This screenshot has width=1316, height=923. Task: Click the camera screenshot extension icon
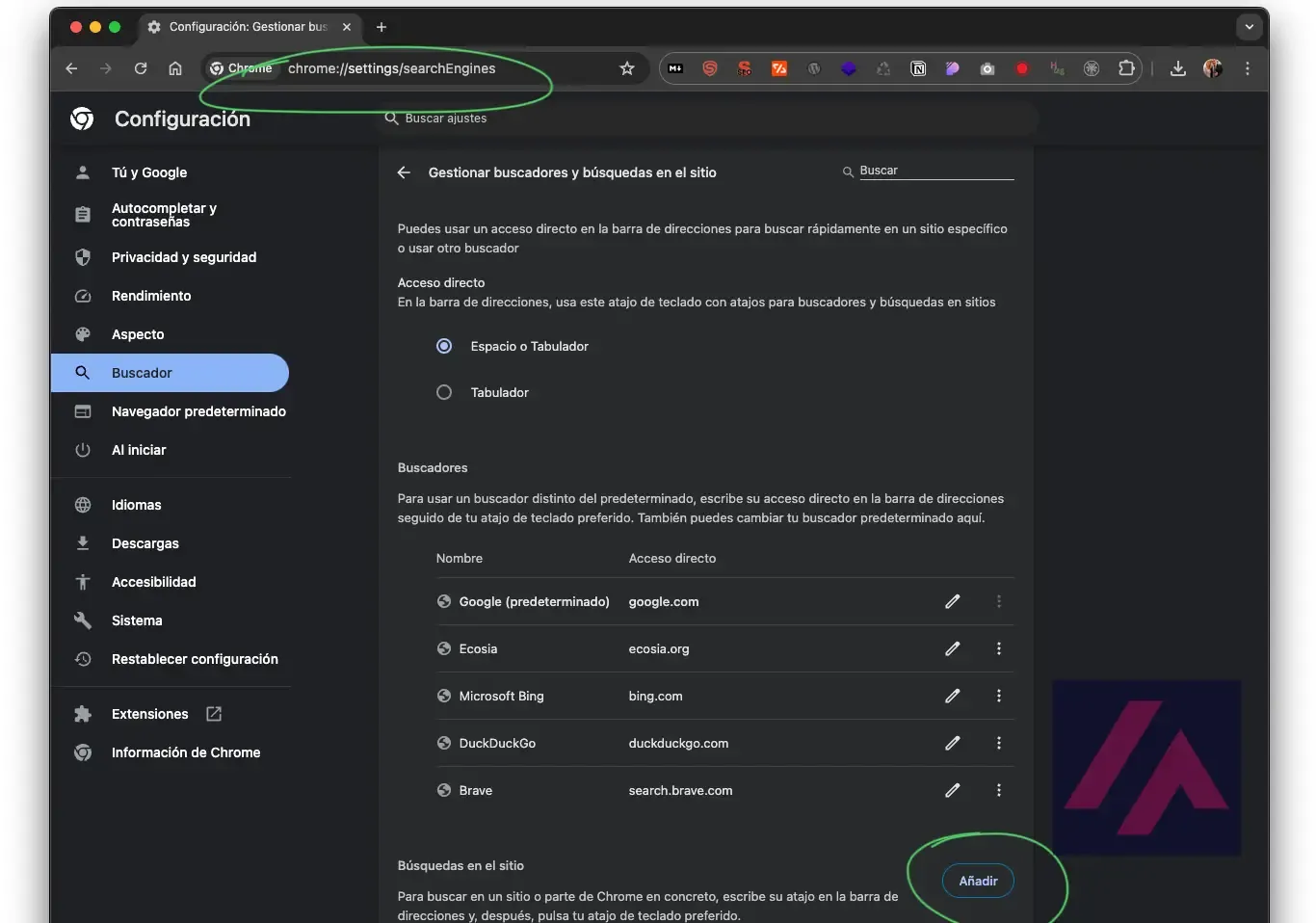(987, 68)
